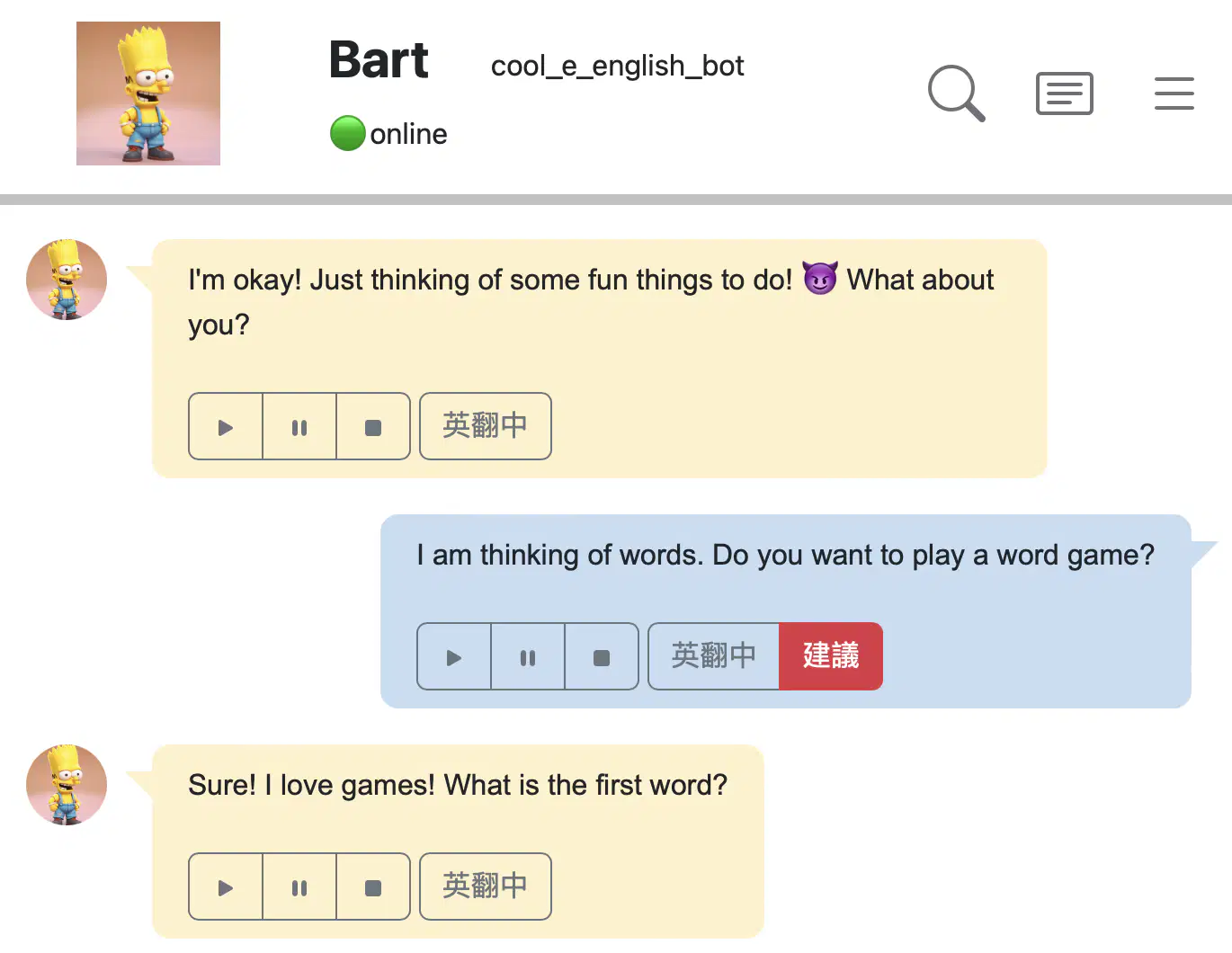Play audio for "Sure! I love games!" message
1232x953 pixels.
point(226,887)
